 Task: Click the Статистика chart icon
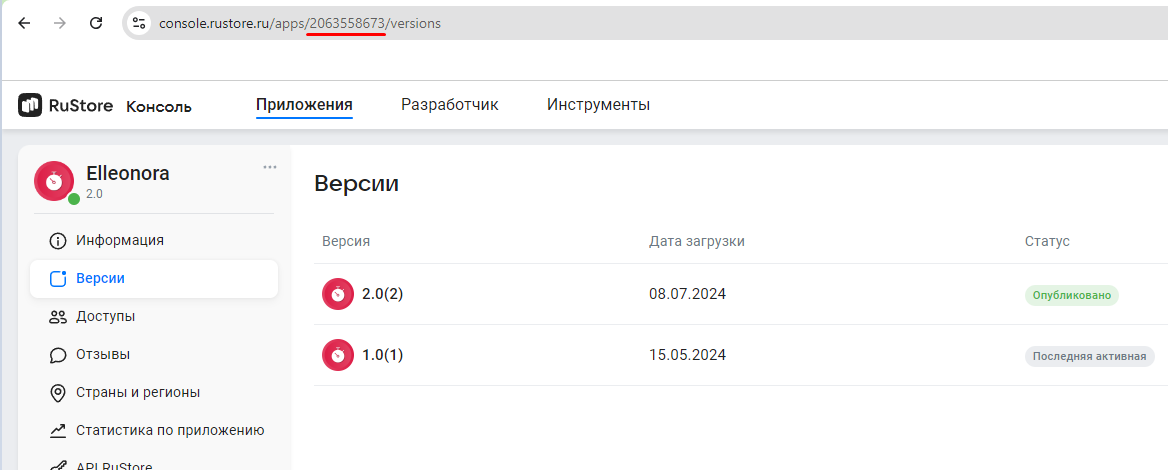tap(58, 431)
